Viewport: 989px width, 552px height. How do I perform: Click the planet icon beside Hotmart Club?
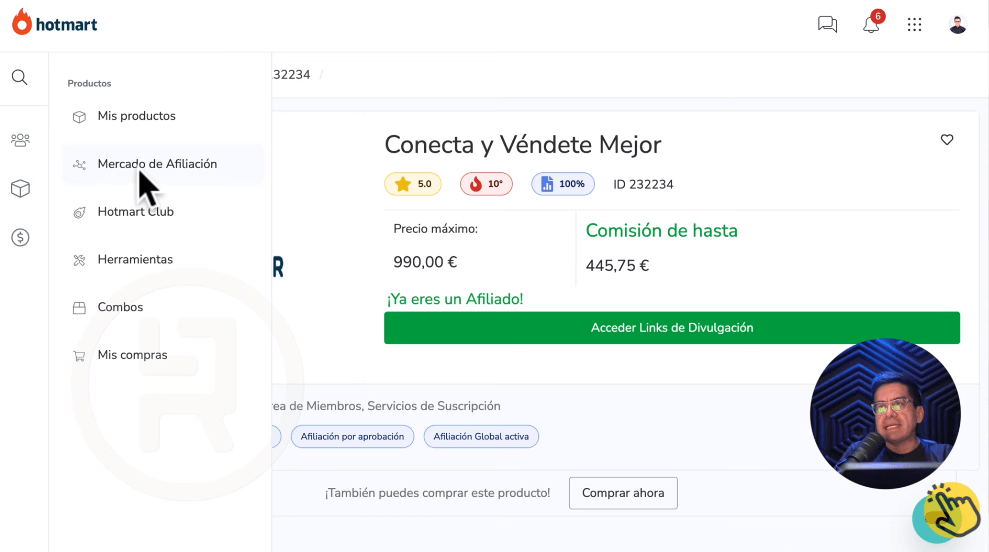coord(79,213)
